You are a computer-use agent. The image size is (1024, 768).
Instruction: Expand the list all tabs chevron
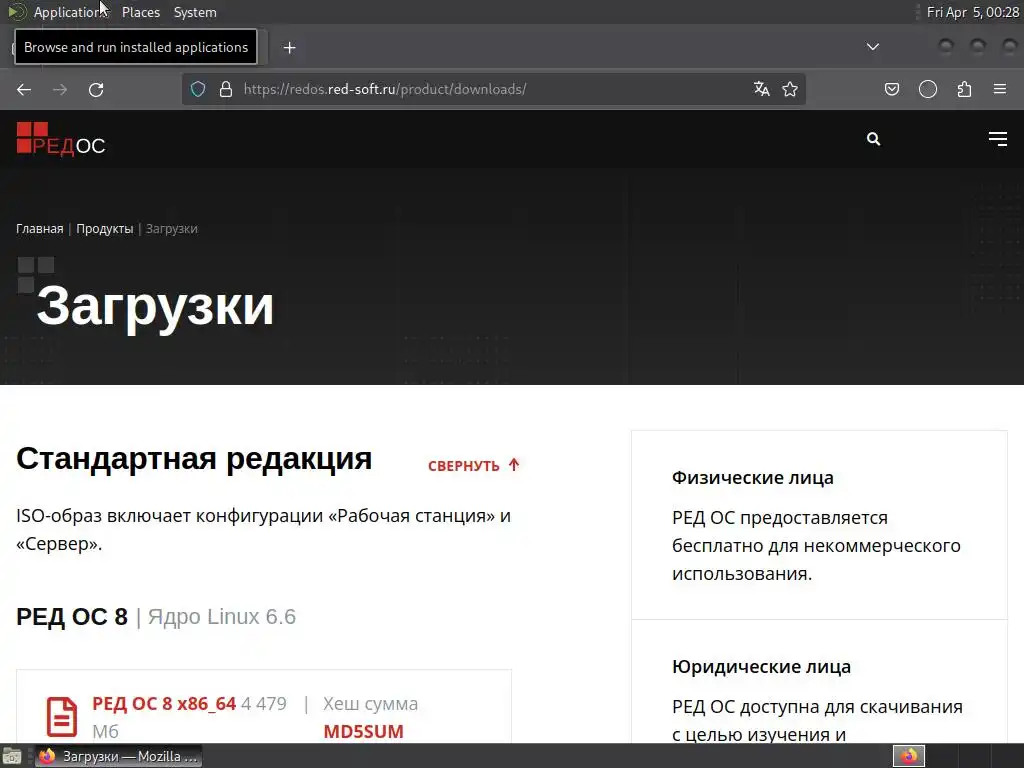coord(872,47)
